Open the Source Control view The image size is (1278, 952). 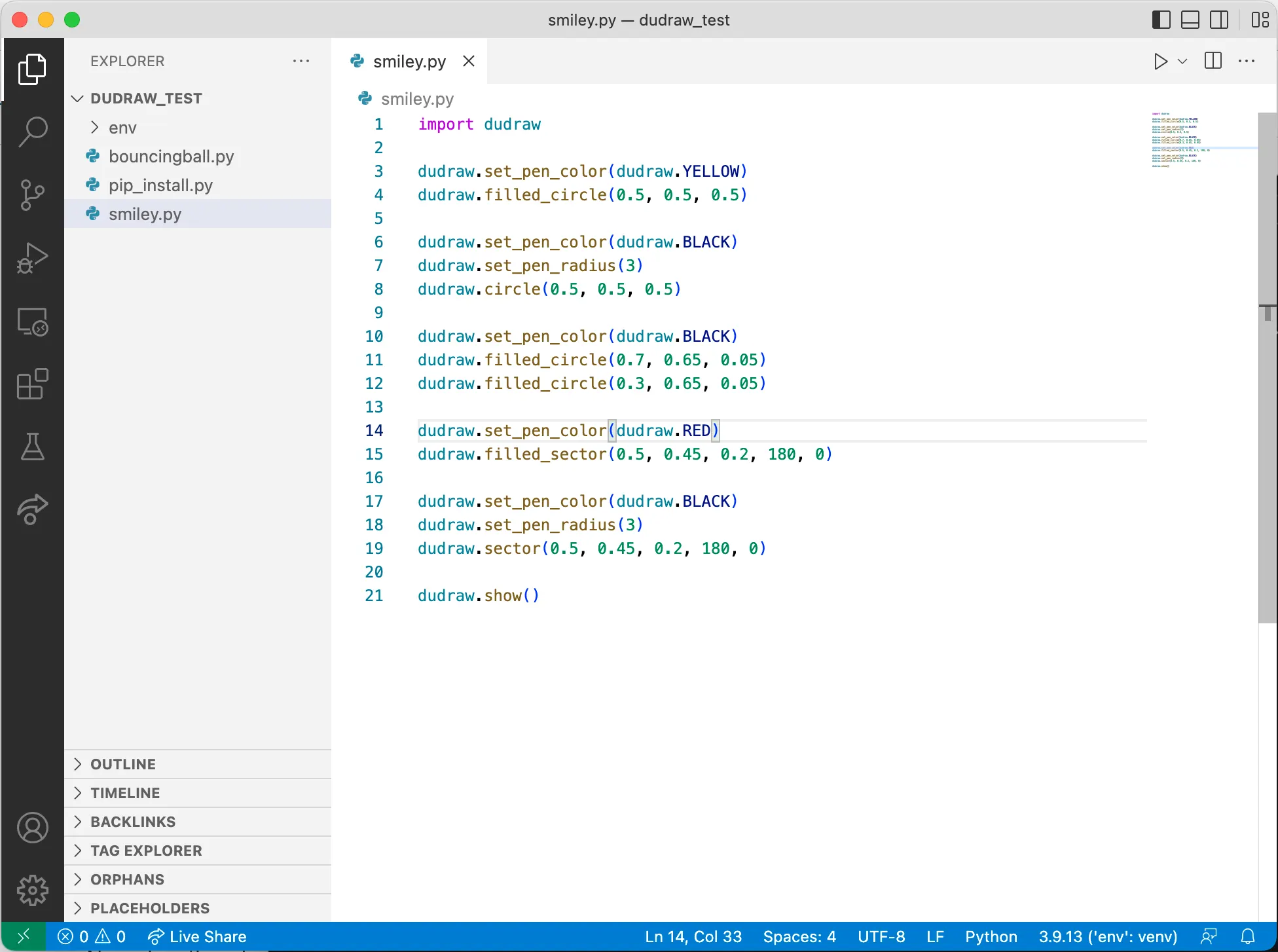pos(33,194)
